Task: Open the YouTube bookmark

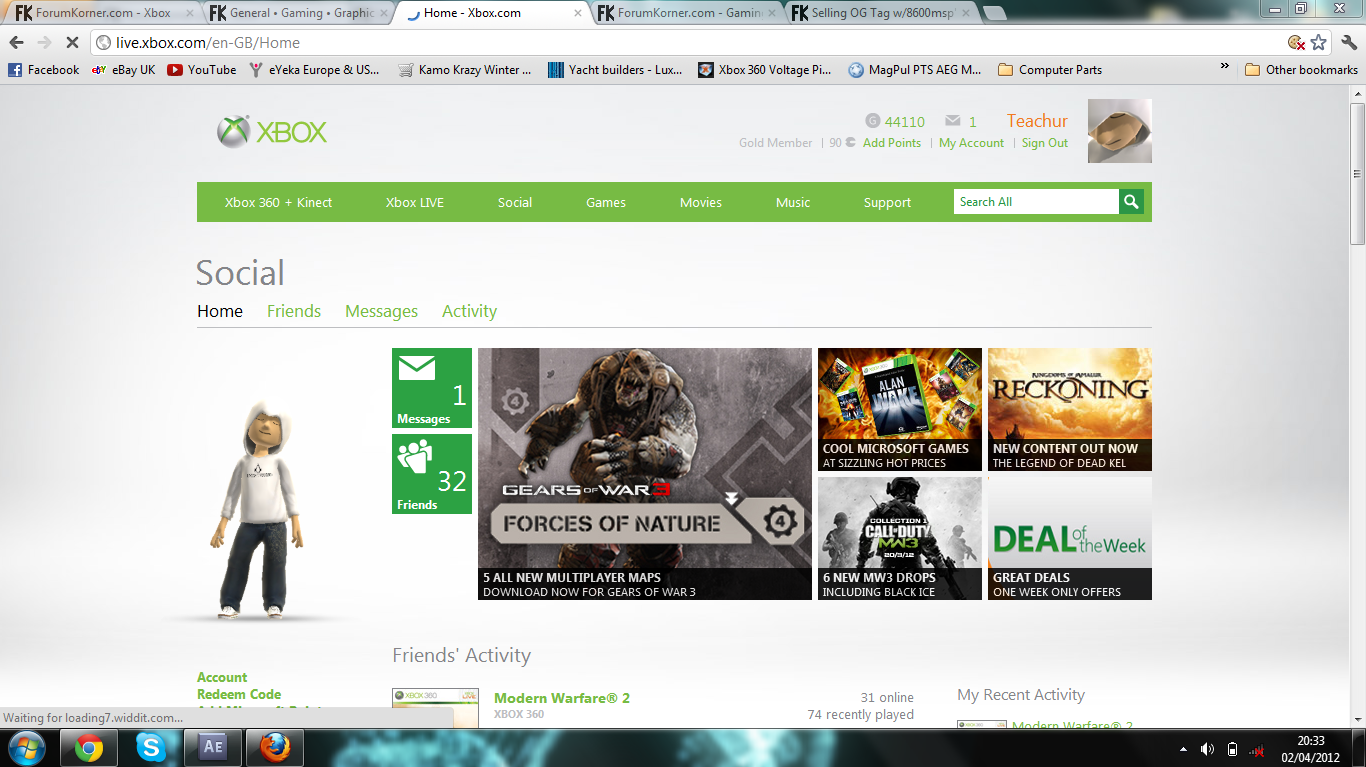Action: click(x=202, y=70)
